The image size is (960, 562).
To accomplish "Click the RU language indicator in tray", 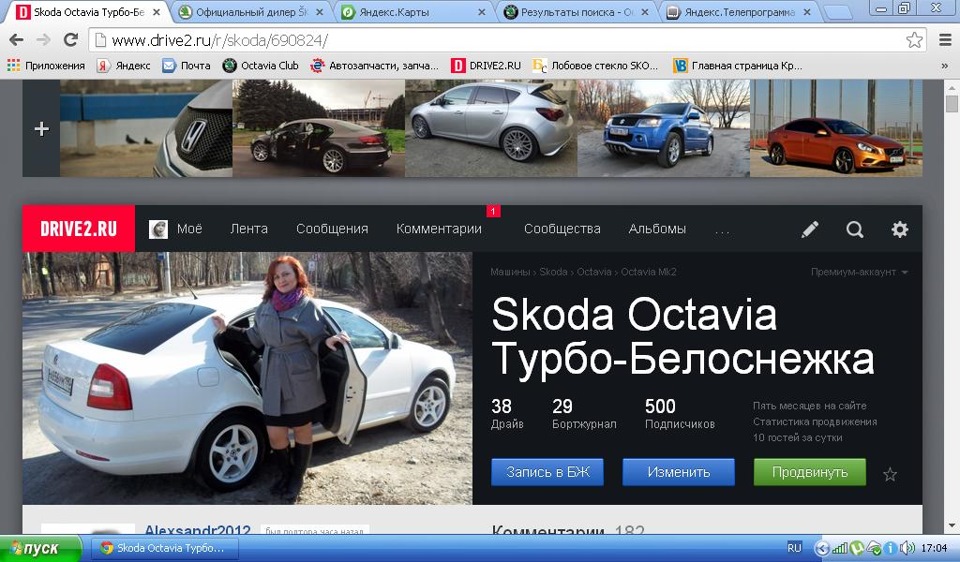I will point(794,549).
